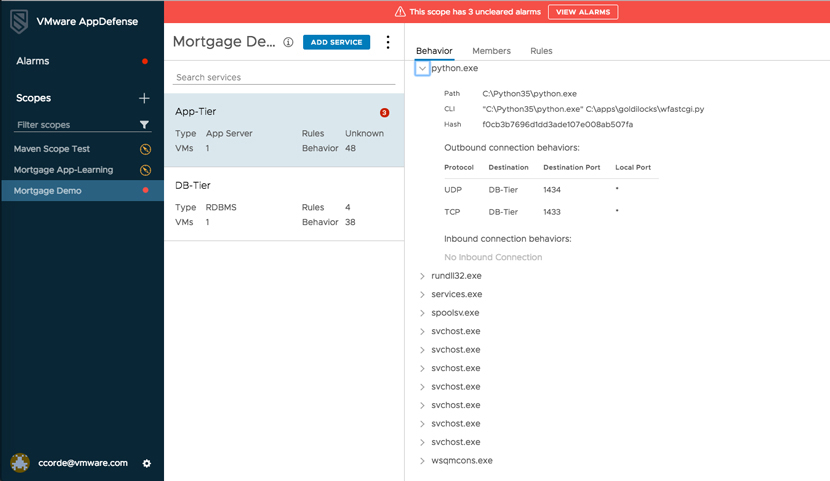Viewport: 830px width, 481px height.
Task: Click the red alarm badge on App-Tier
Action: pyautogui.click(x=384, y=113)
